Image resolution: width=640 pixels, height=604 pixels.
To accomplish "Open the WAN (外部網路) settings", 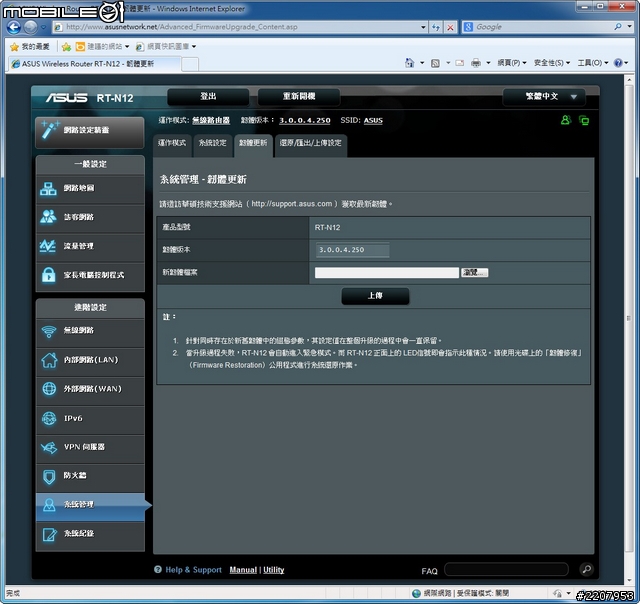I will (x=90, y=389).
